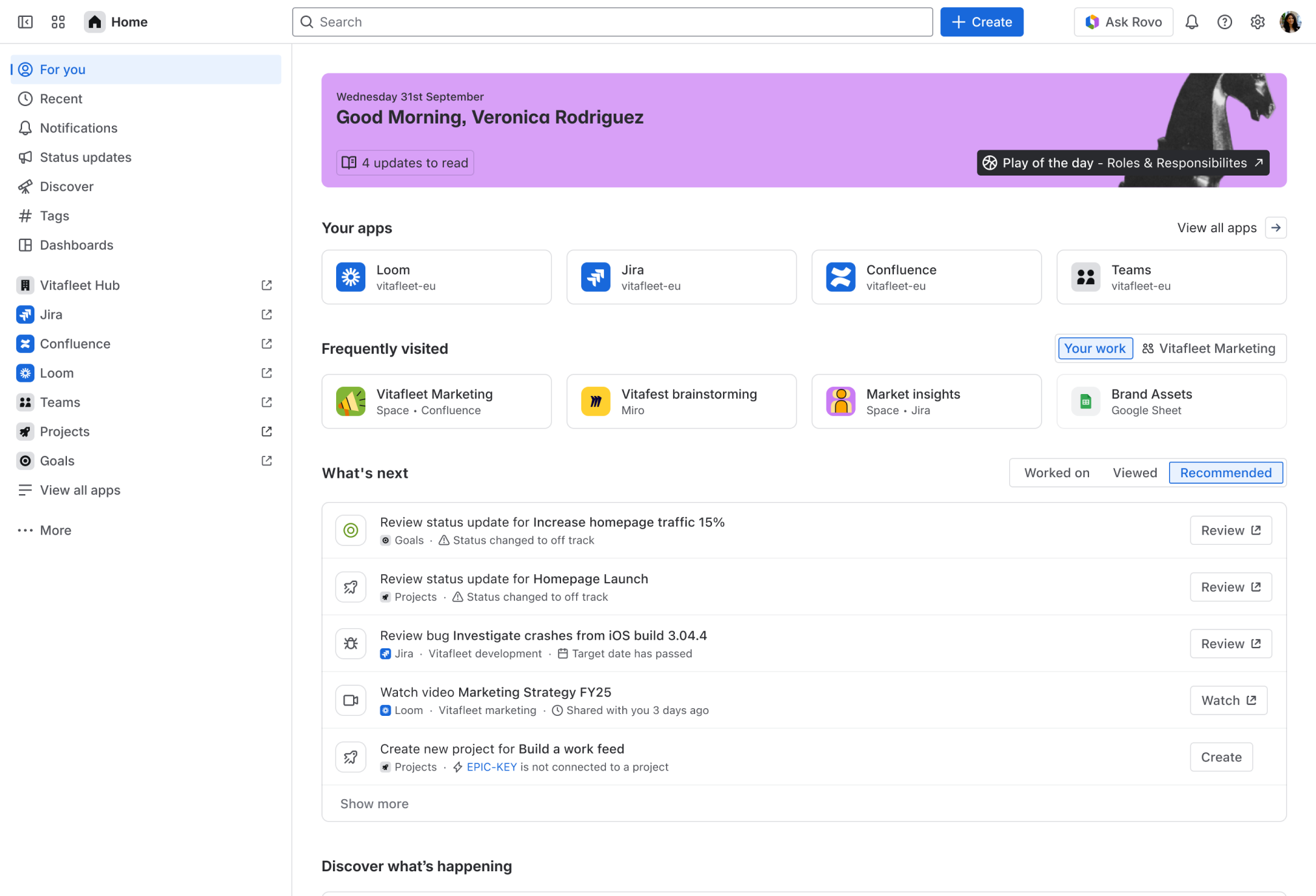Open the Confluence app card
The height and width of the screenshot is (896, 1316).
(926, 277)
